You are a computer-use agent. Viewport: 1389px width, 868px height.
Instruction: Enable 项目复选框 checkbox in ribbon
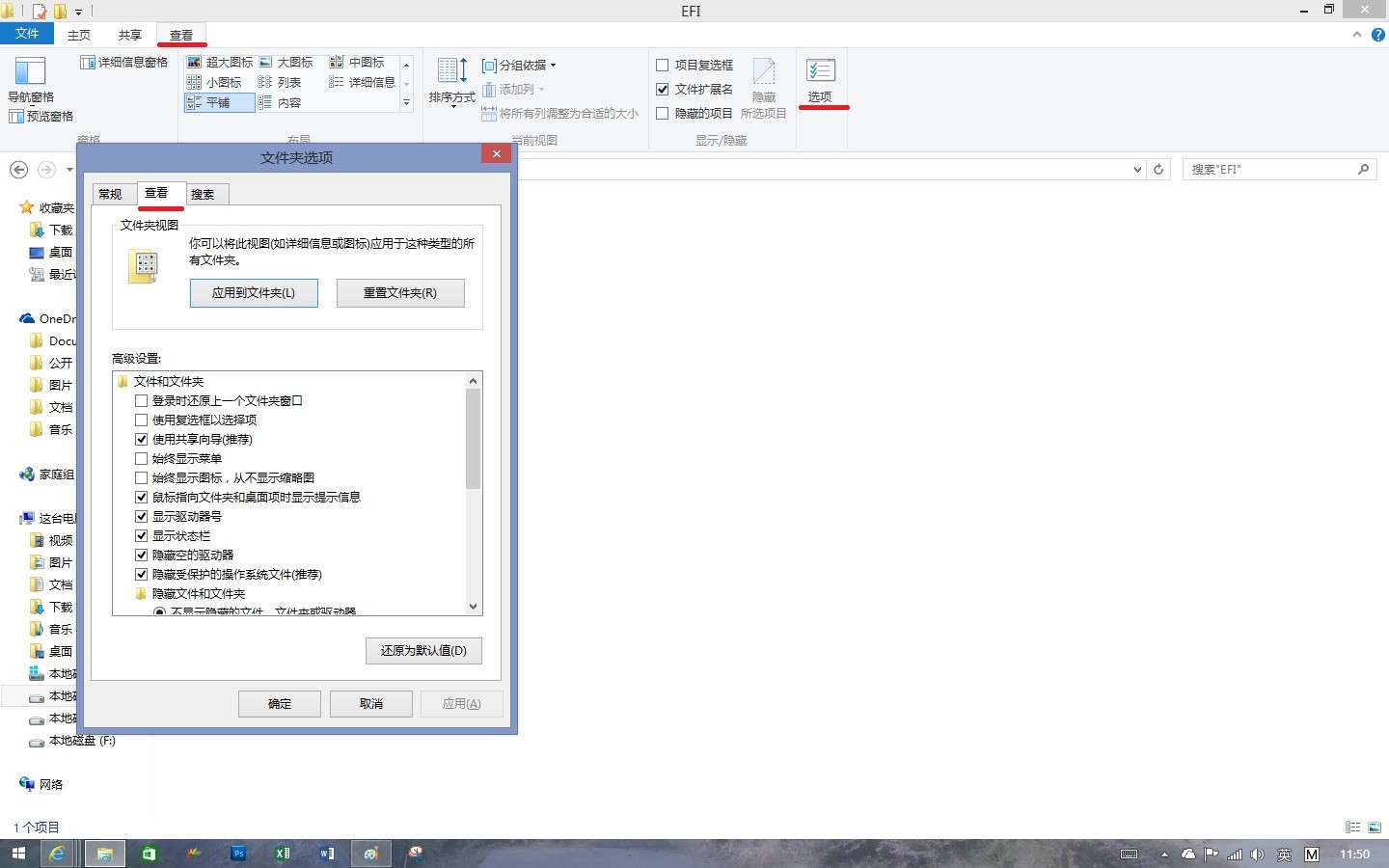(663, 65)
